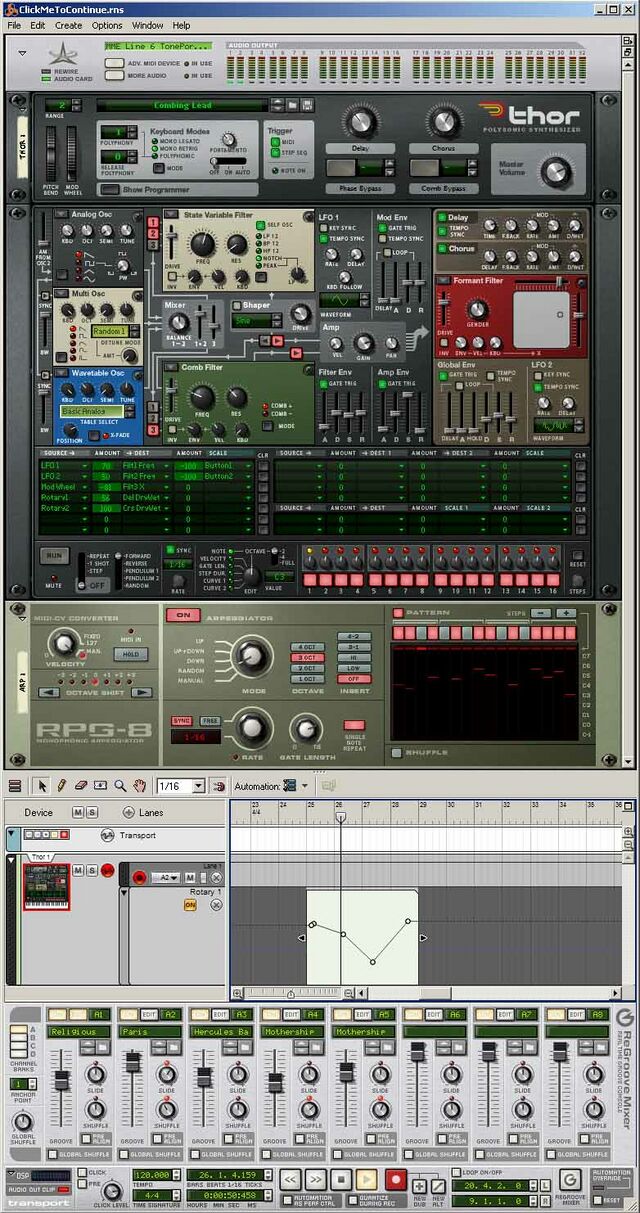Toggle the Click checkbox in transport
Viewport: 640px width, 1213px height.
(x=83, y=1172)
